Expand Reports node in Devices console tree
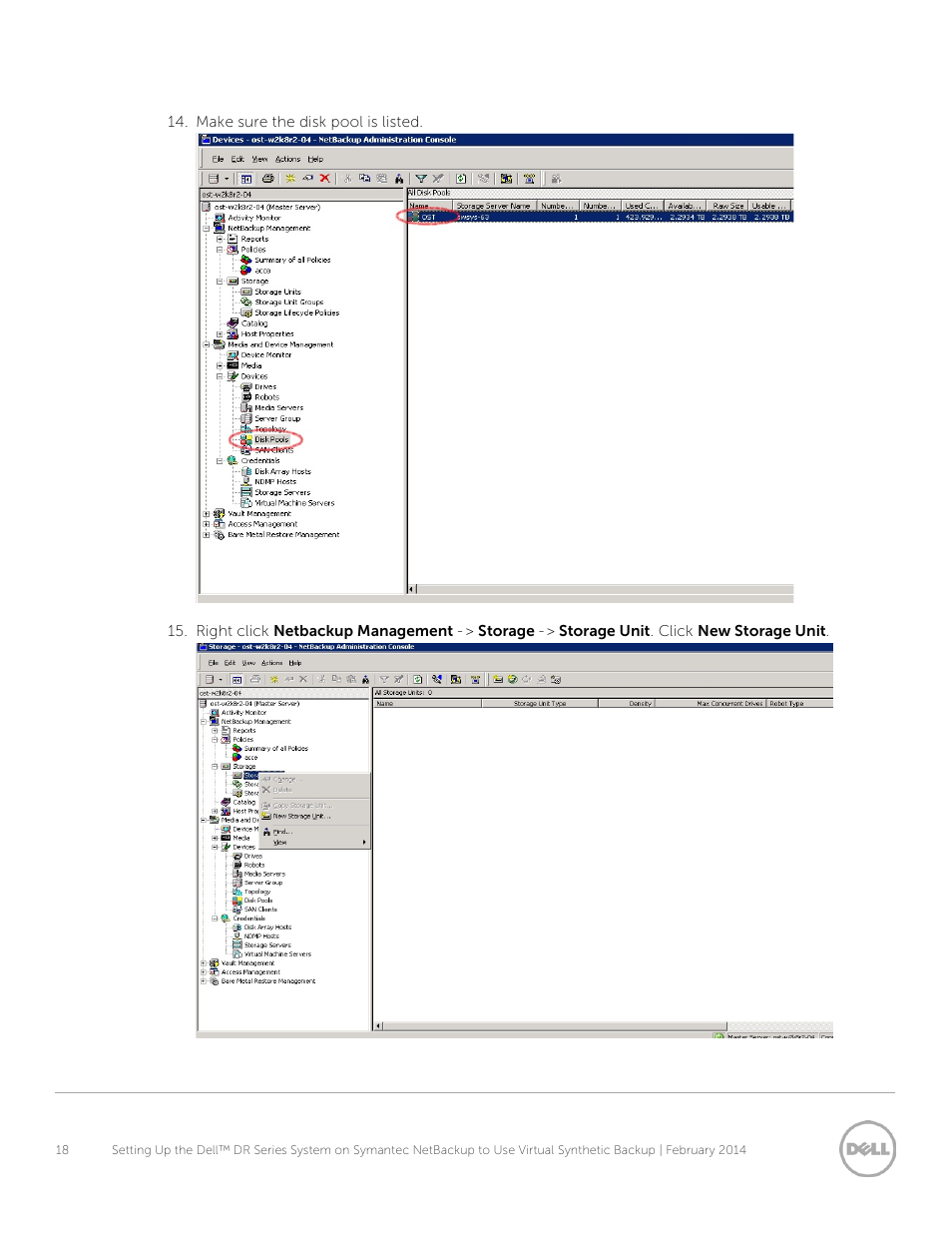Viewport: 952px width, 1233px height. click(x=220, y=240)
